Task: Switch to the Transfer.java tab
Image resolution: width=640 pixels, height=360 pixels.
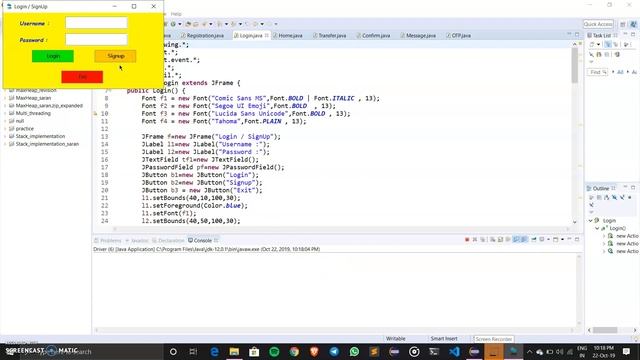Action: (329, 36)
